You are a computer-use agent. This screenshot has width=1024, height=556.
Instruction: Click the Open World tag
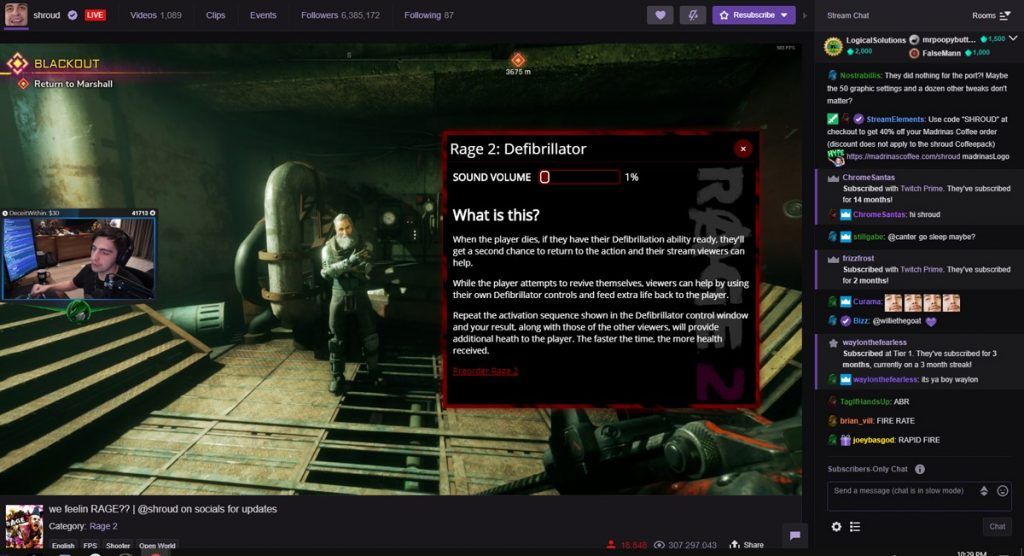(x=157, y=546)
